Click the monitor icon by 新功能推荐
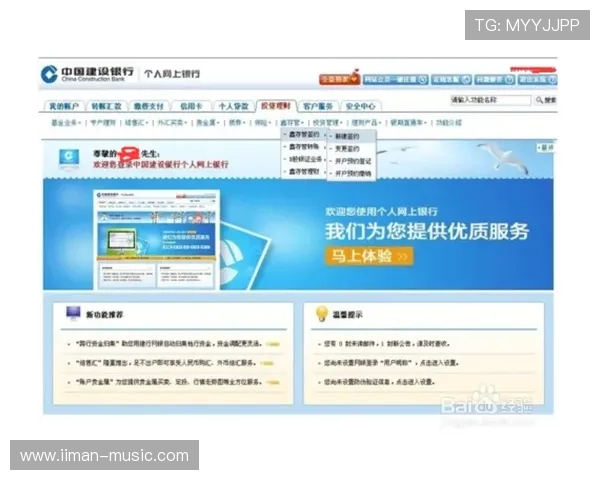 (x=73, y=313)
